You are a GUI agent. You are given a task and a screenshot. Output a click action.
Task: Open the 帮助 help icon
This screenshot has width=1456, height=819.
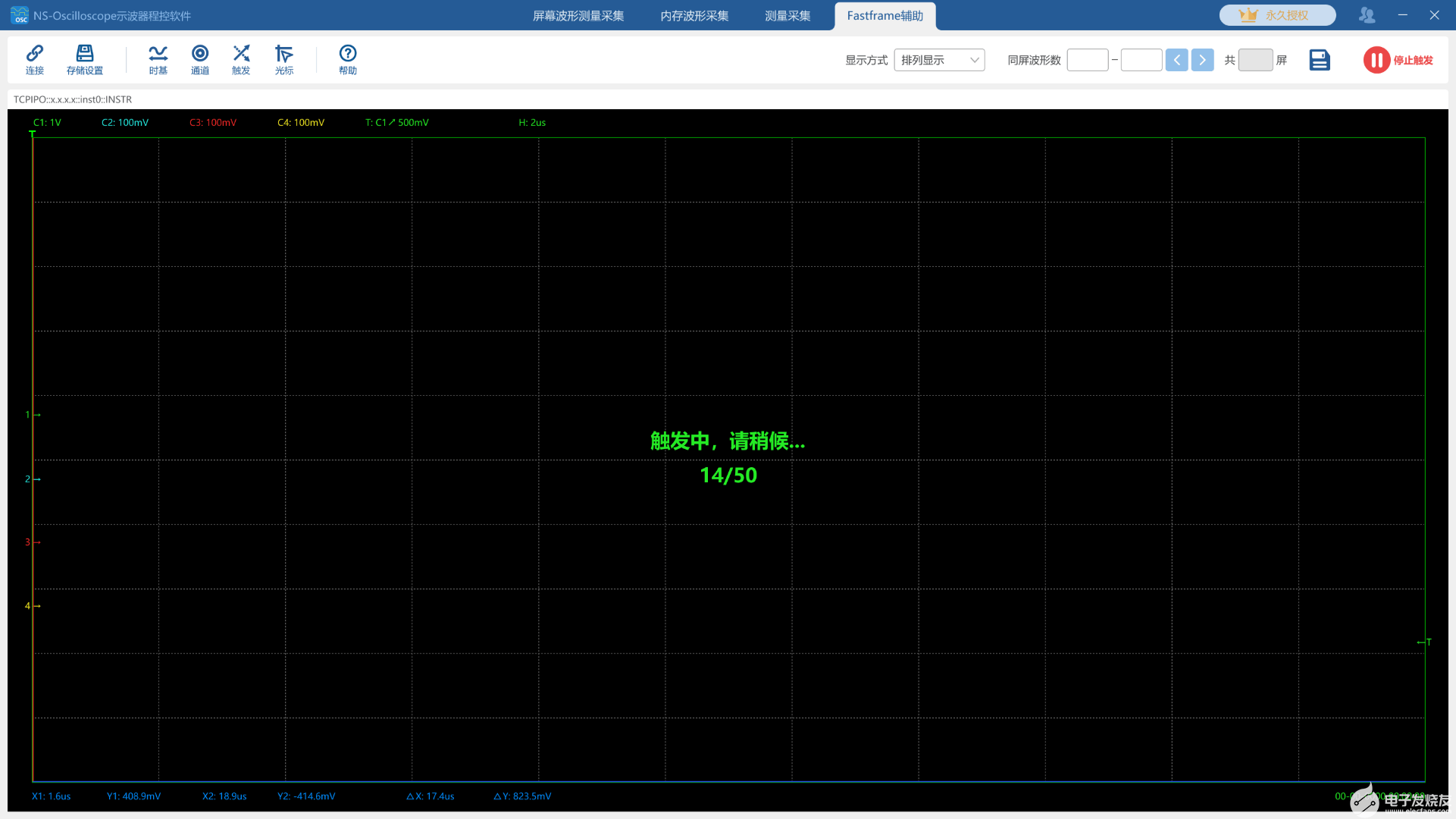click(347, 59)
